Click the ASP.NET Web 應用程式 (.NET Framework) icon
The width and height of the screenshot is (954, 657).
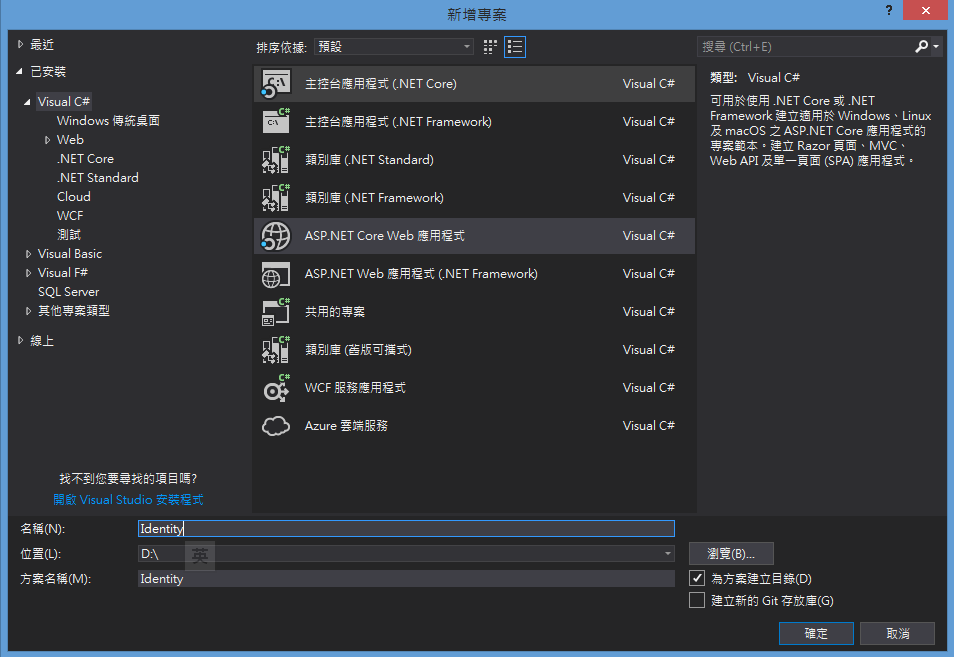point(276,274)
